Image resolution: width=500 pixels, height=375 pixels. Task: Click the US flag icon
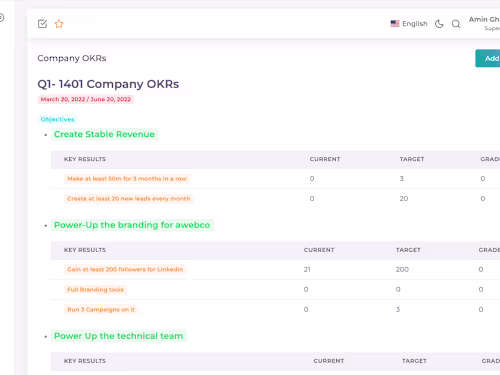point(395,24)
